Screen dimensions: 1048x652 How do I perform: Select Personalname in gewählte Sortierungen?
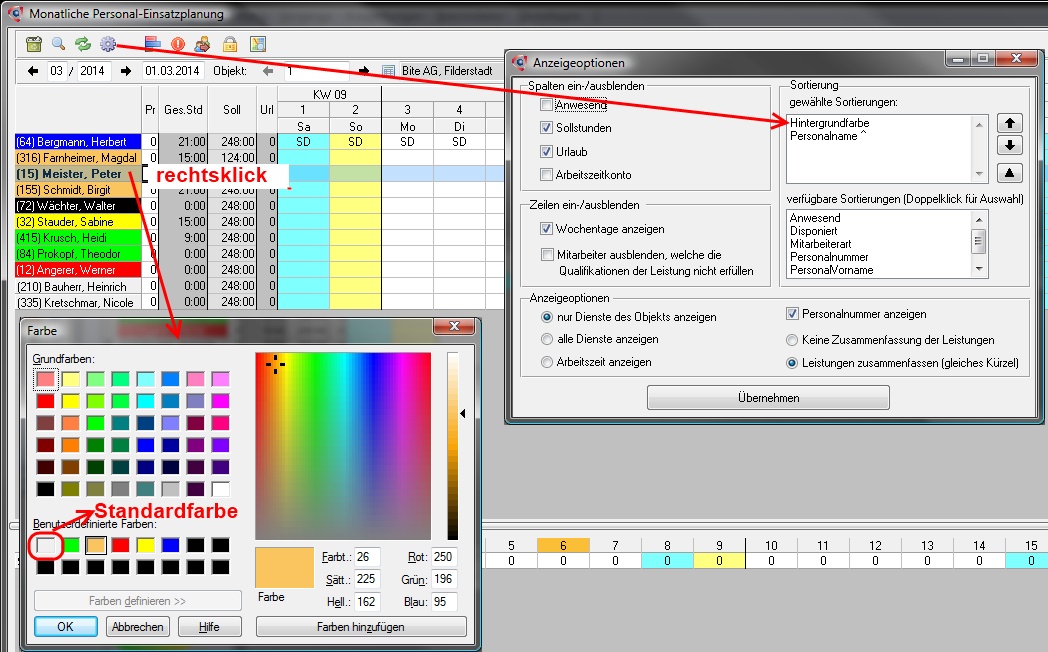pyautogui.click(x=828, y=136)
